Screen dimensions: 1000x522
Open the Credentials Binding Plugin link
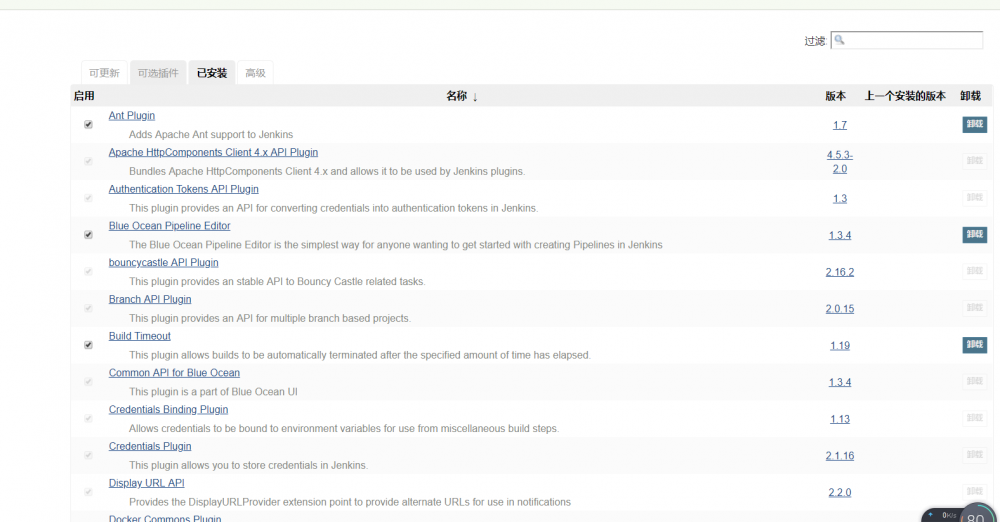(168, 410)
